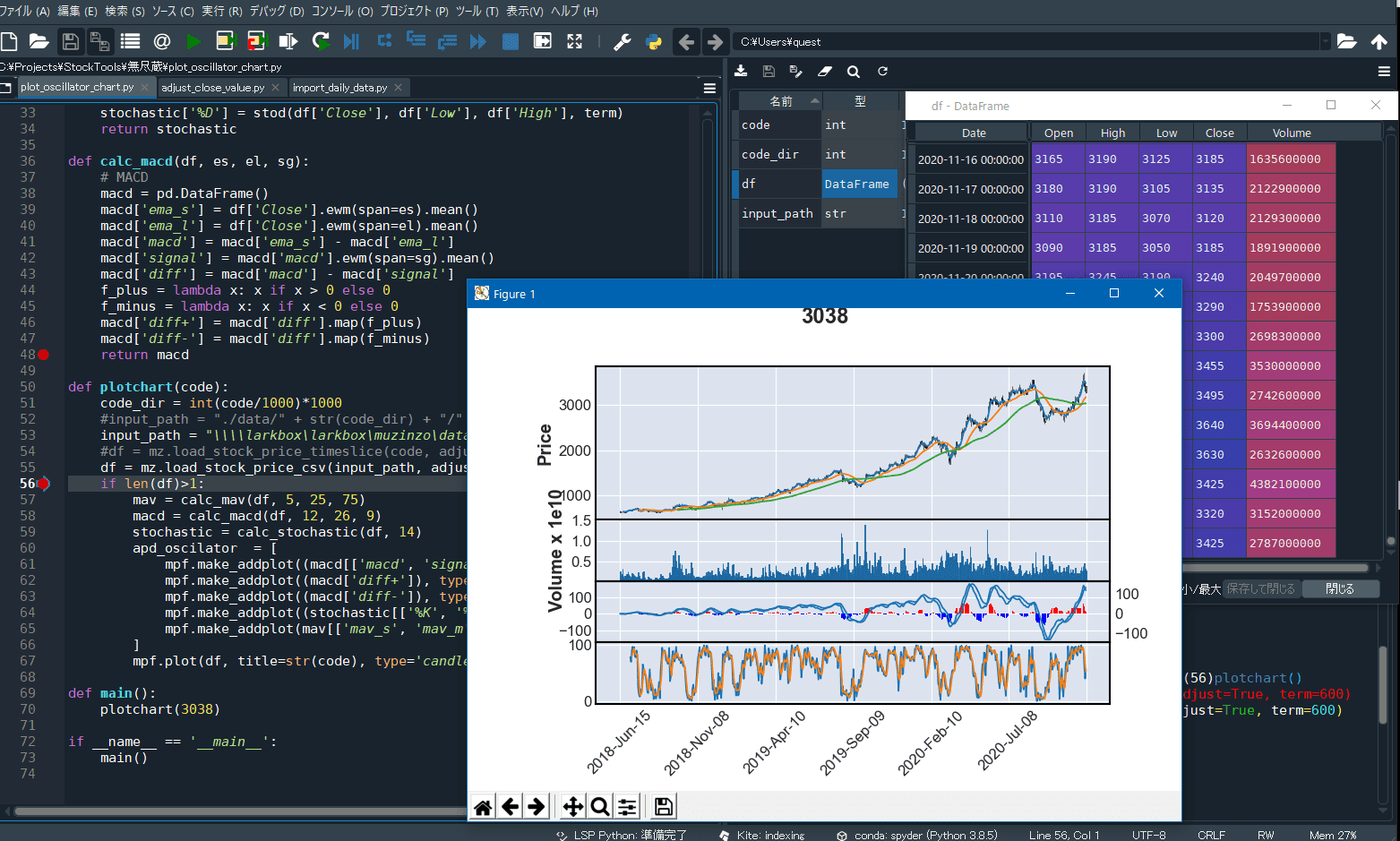Open PYTHONPATH manager Python icon
The width and height of the screenshot is (1400, 841).
653,41
